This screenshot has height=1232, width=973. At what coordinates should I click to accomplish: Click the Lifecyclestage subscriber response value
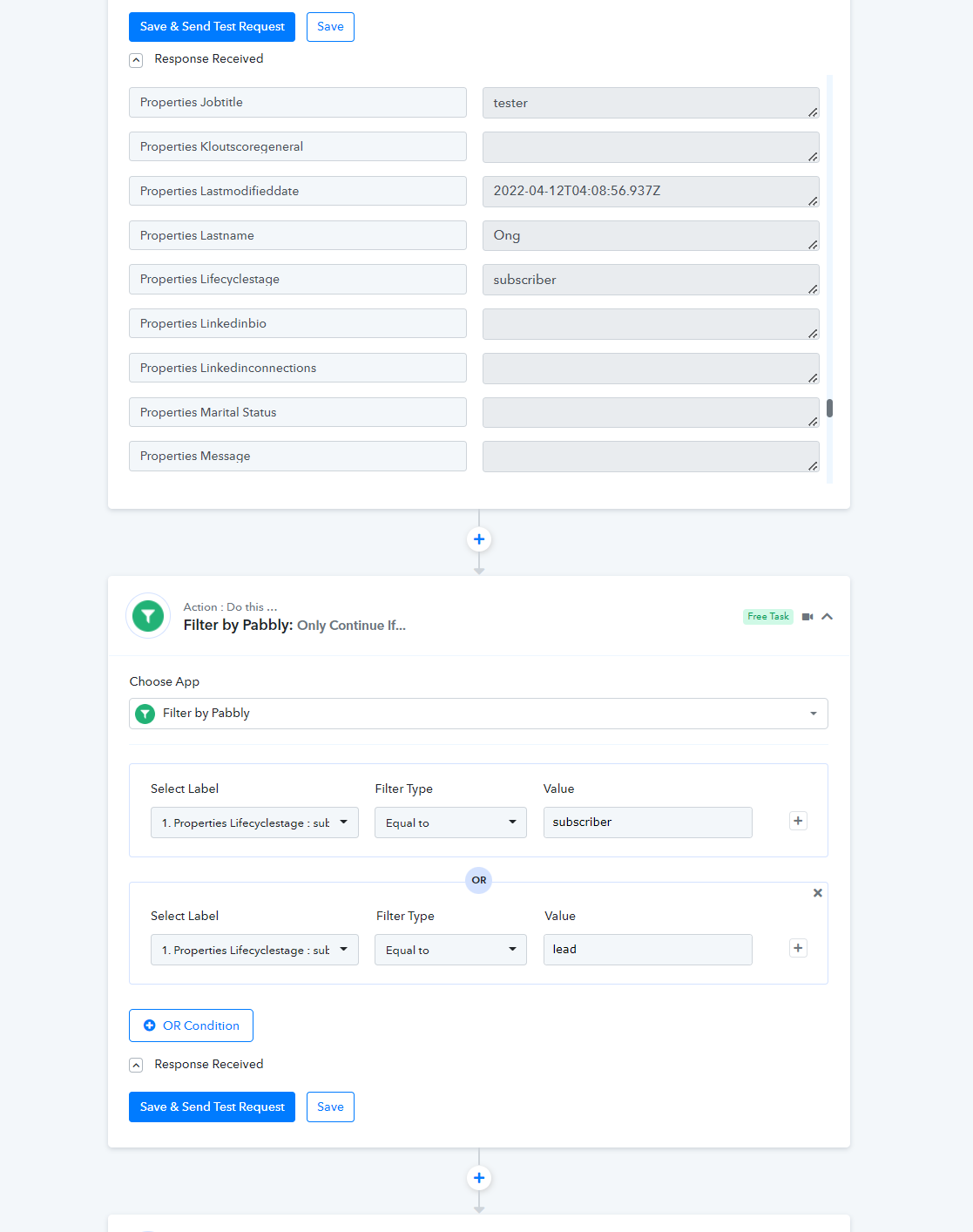coord(651,280)
